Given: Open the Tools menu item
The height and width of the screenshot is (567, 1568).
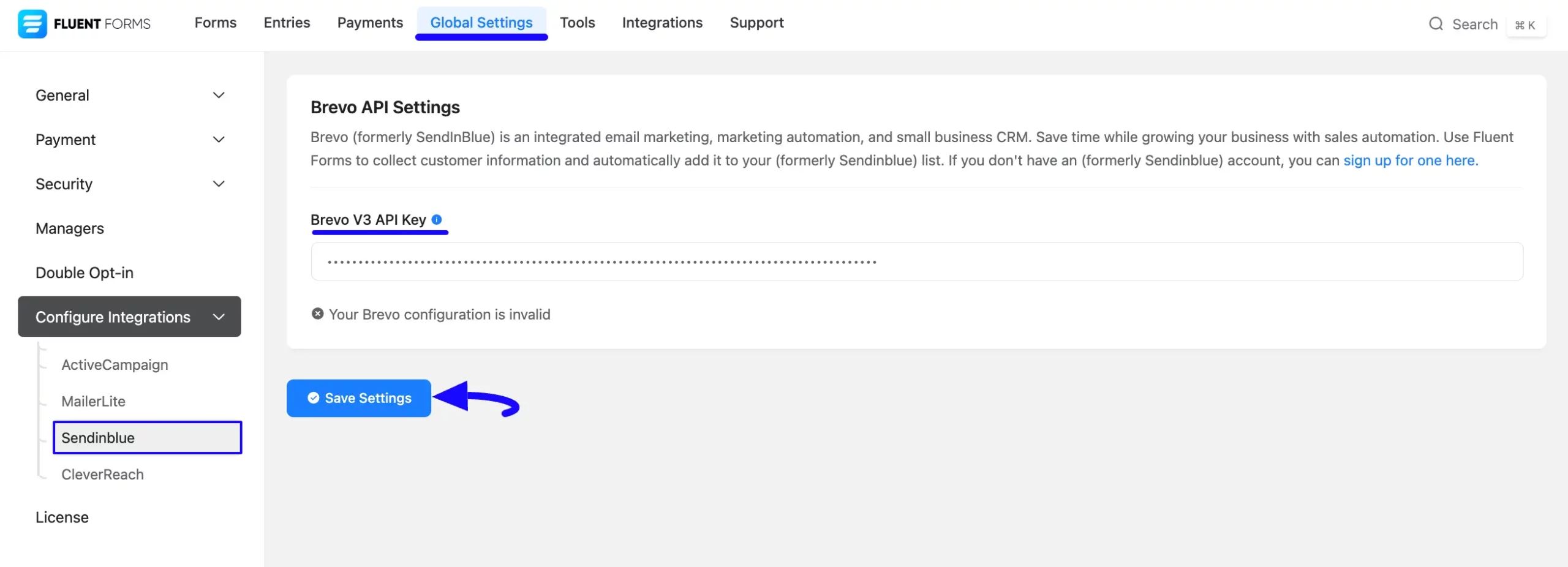Looking at the screenshot, I should (x=577, y=23).
